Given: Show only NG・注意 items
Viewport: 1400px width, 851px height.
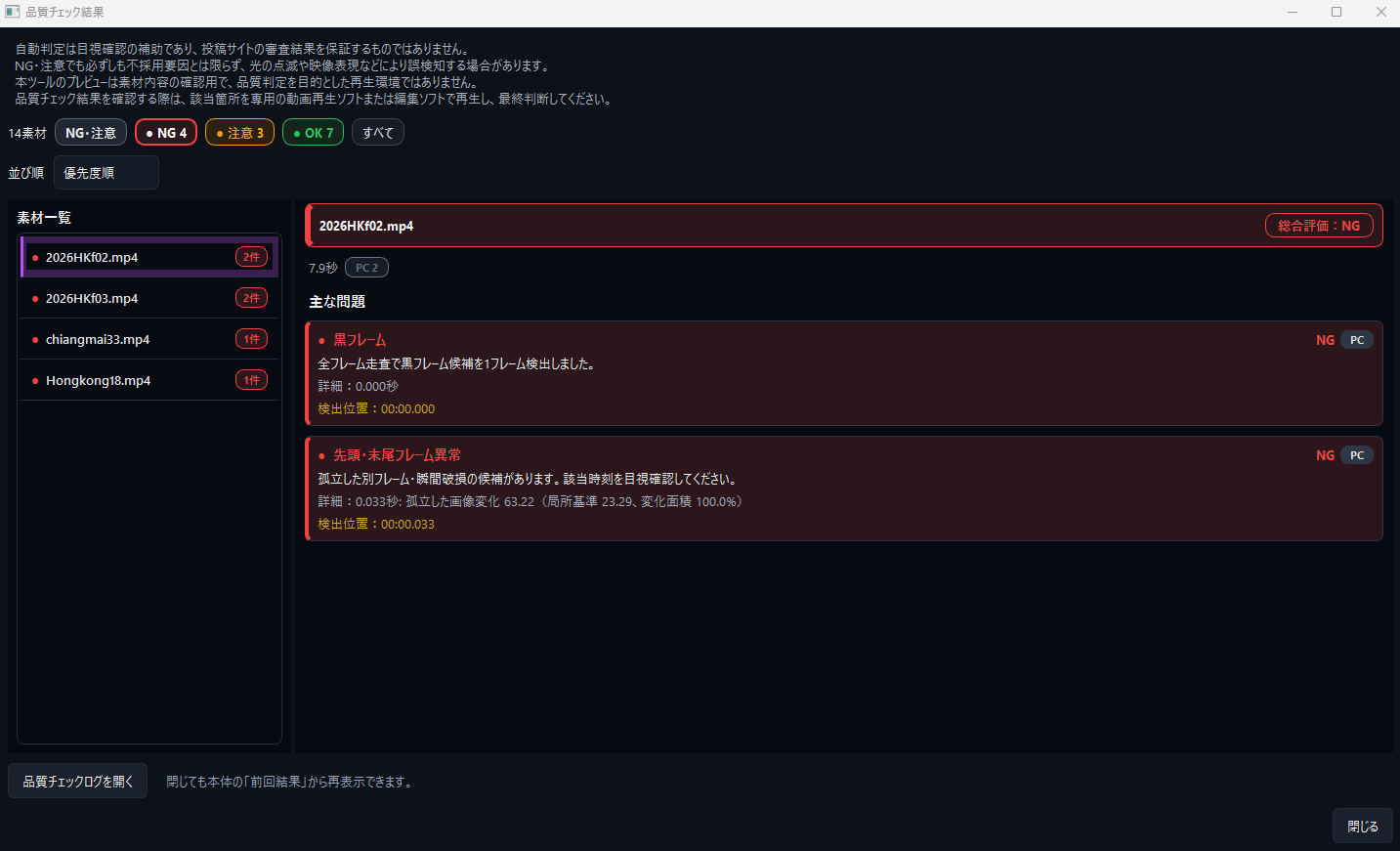Looking at the screenshot, I should tap(91, 132).
